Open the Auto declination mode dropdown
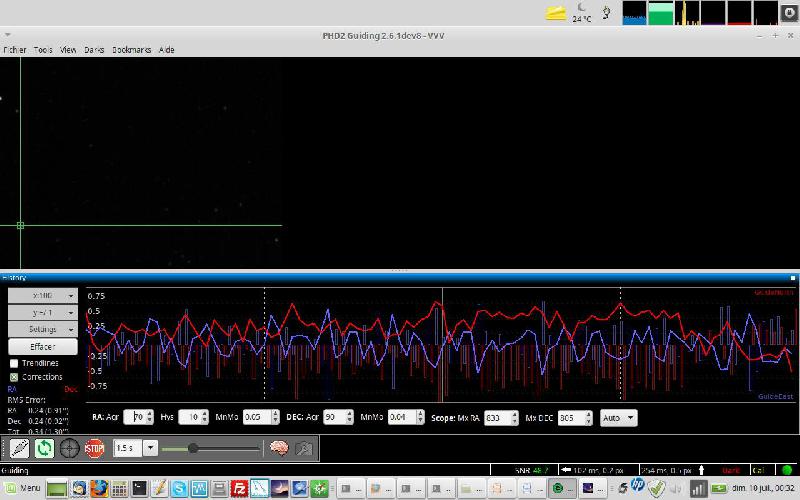 coord(618,417)
